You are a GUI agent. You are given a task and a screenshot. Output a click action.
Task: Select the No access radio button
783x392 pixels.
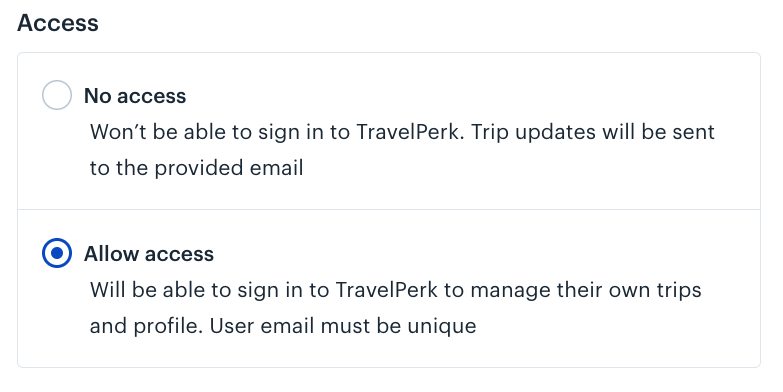pyautogui.click(x=57, y=95)
